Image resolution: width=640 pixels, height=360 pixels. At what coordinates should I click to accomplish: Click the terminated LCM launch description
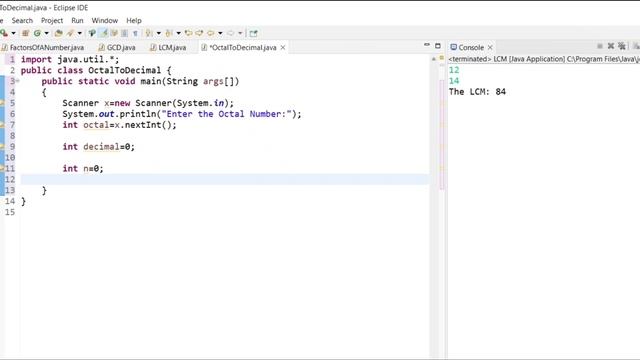pos(544,59)
